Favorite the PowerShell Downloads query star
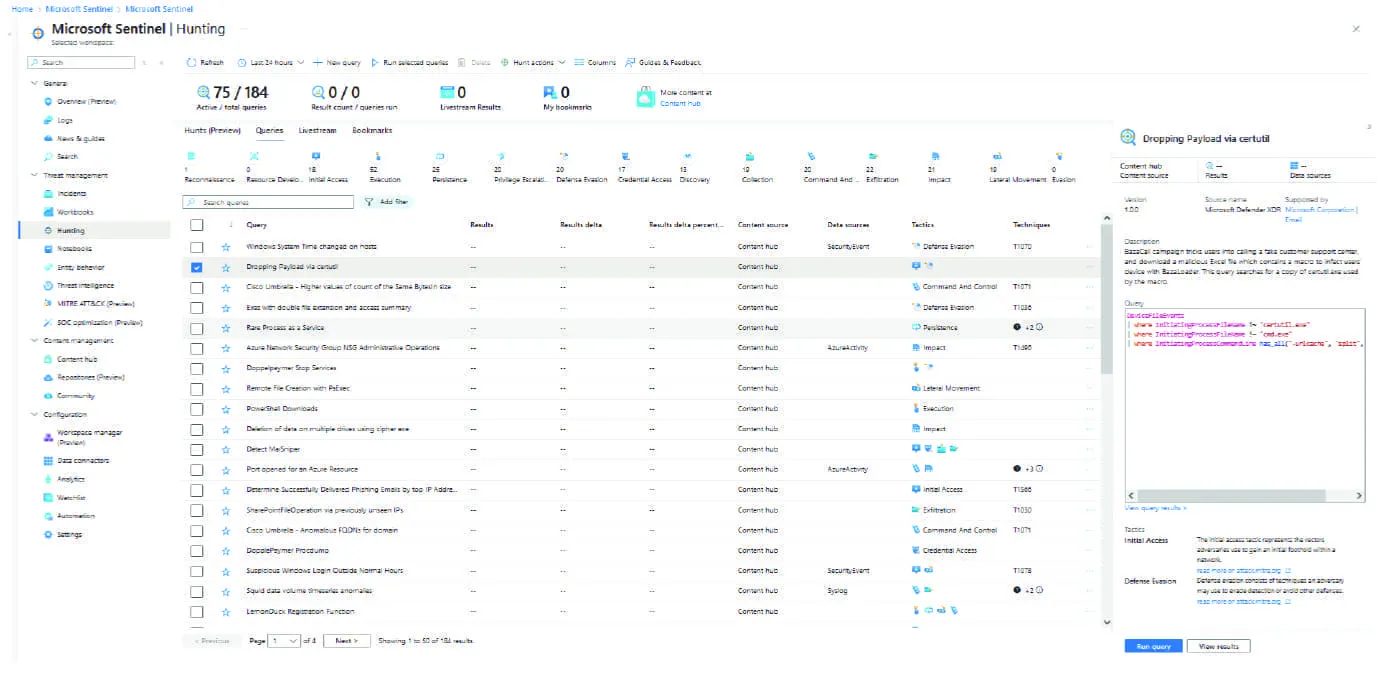This screenshot has width=1377, height=677. pos(226,409)
